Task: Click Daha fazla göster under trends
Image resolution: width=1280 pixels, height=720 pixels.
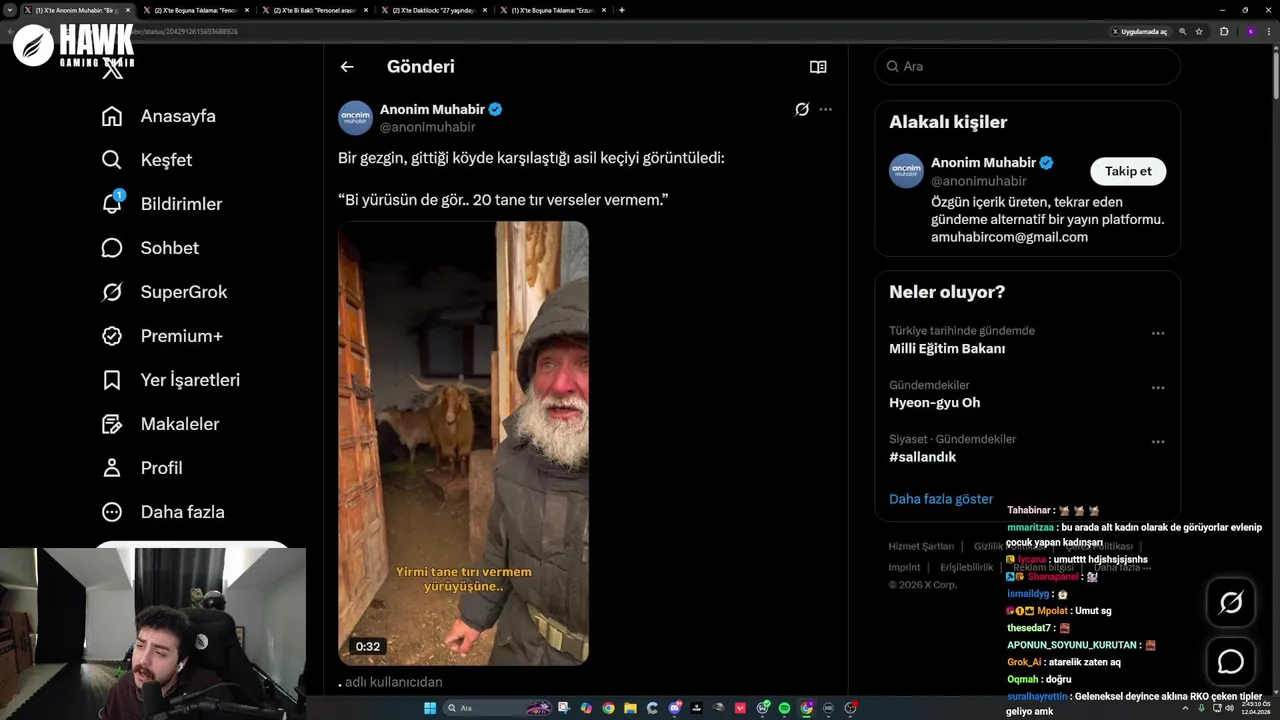Action: point(941,499)
